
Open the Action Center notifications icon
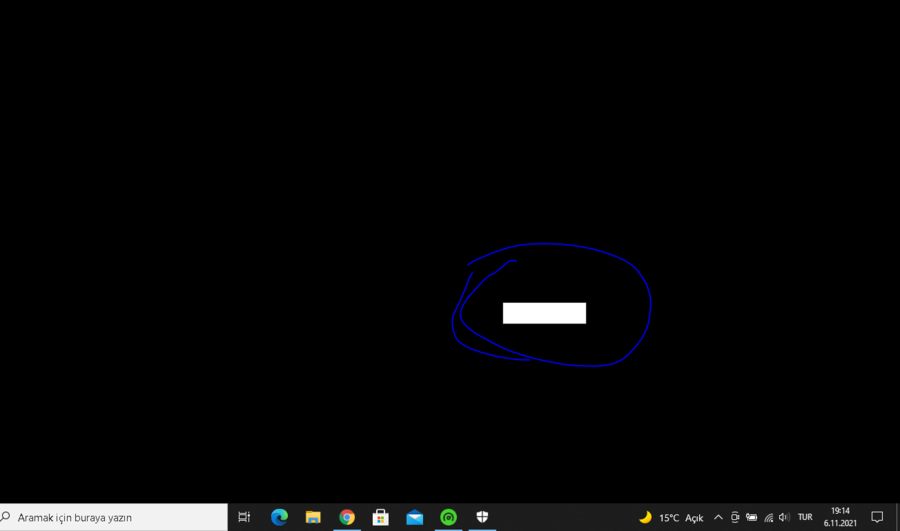[x=877, y=517]
